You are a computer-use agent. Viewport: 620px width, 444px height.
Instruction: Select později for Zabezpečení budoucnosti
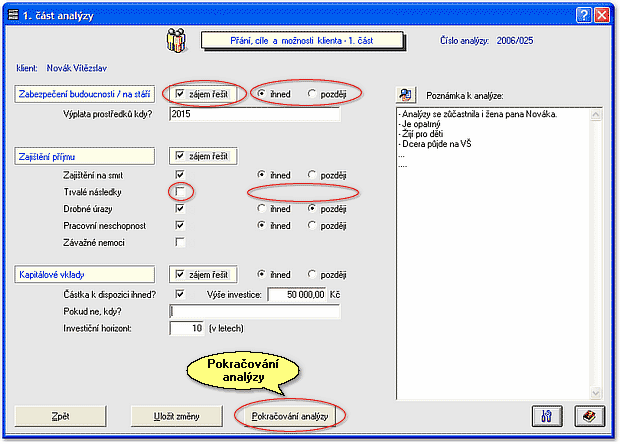tap(313, 94)
